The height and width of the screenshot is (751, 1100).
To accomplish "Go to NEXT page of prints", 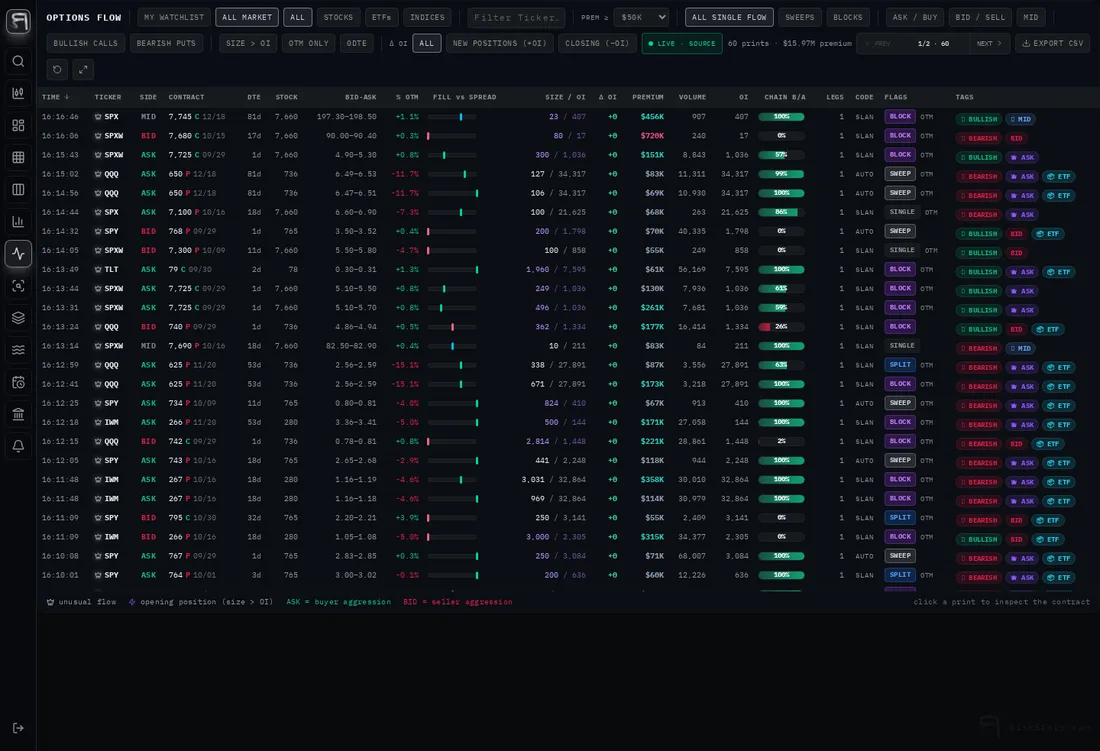I will [x=988, y=43].
